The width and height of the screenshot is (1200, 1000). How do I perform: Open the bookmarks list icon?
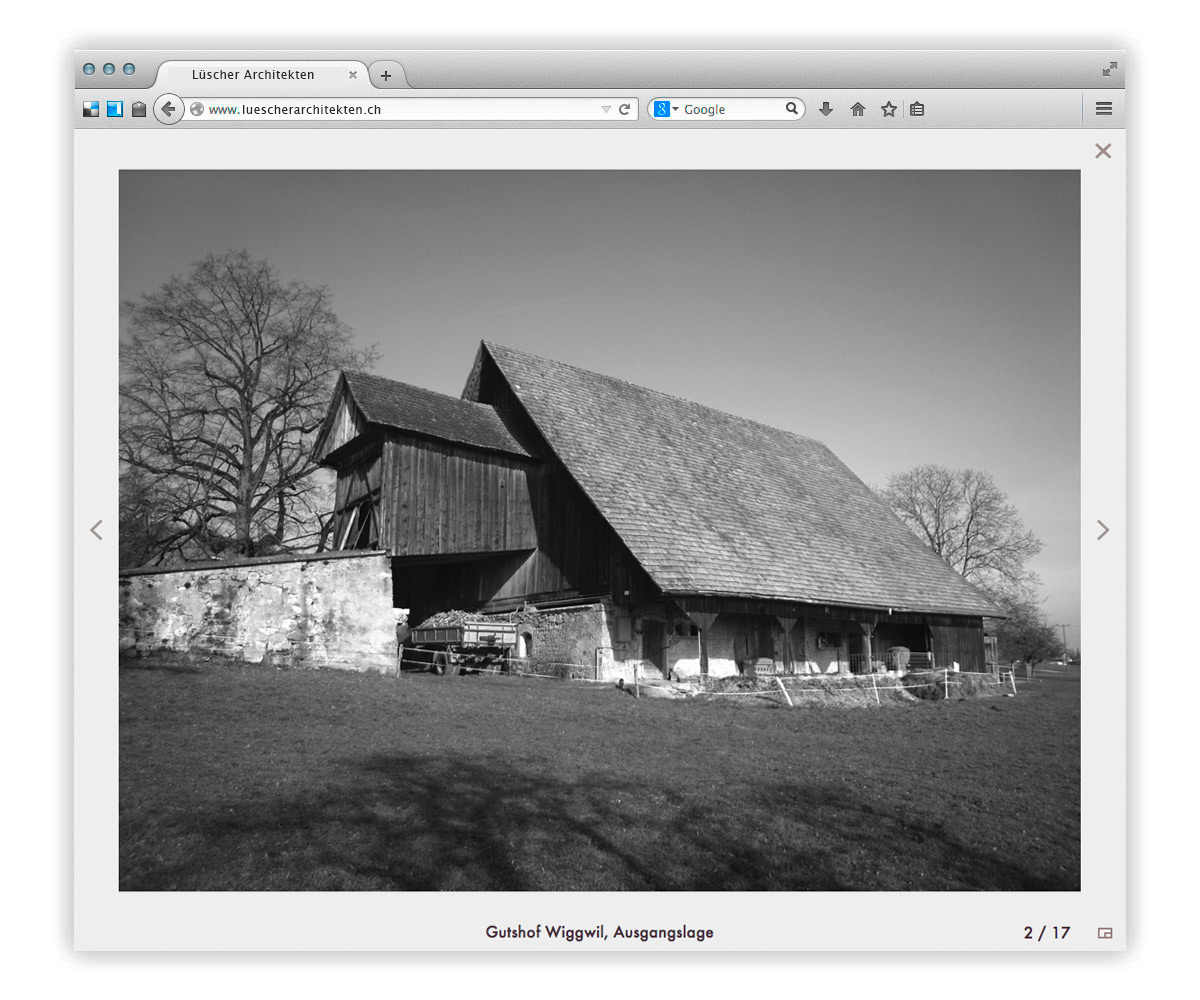pos(917,109)
